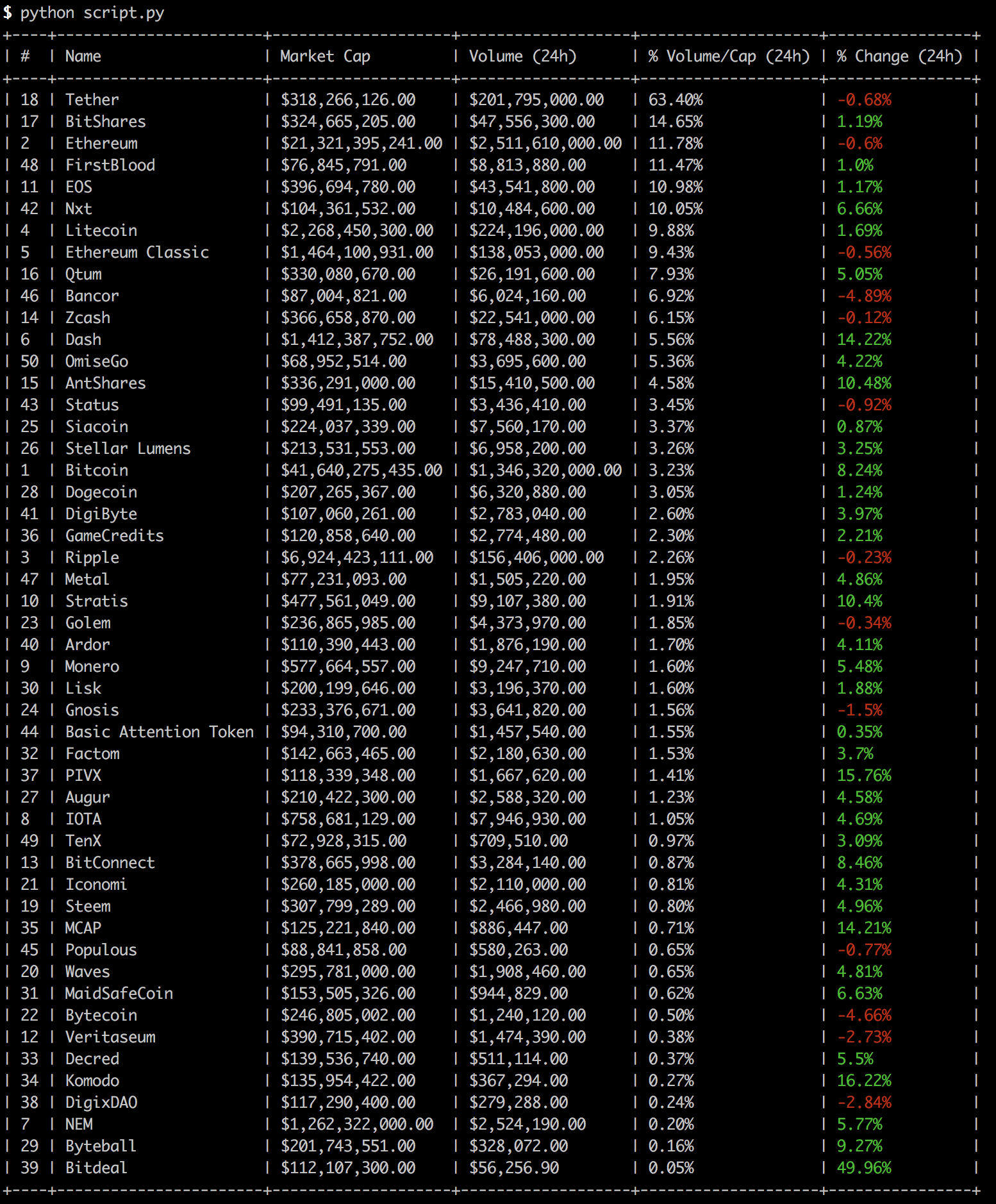Select the 'MaidSafeCoin' name cell

119,994
